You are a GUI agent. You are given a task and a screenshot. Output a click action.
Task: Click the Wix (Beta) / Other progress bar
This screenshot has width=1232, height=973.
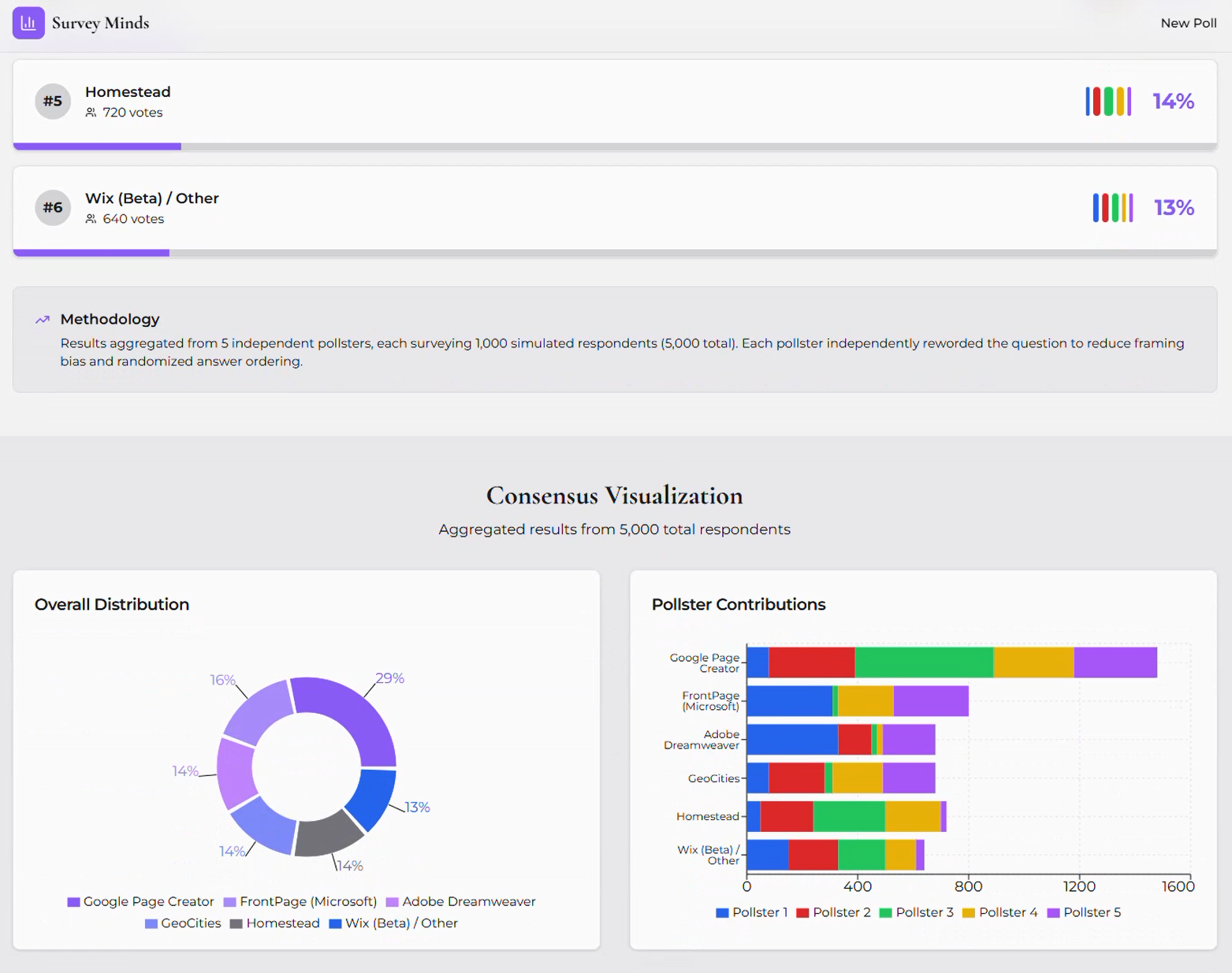coord(615,253)
